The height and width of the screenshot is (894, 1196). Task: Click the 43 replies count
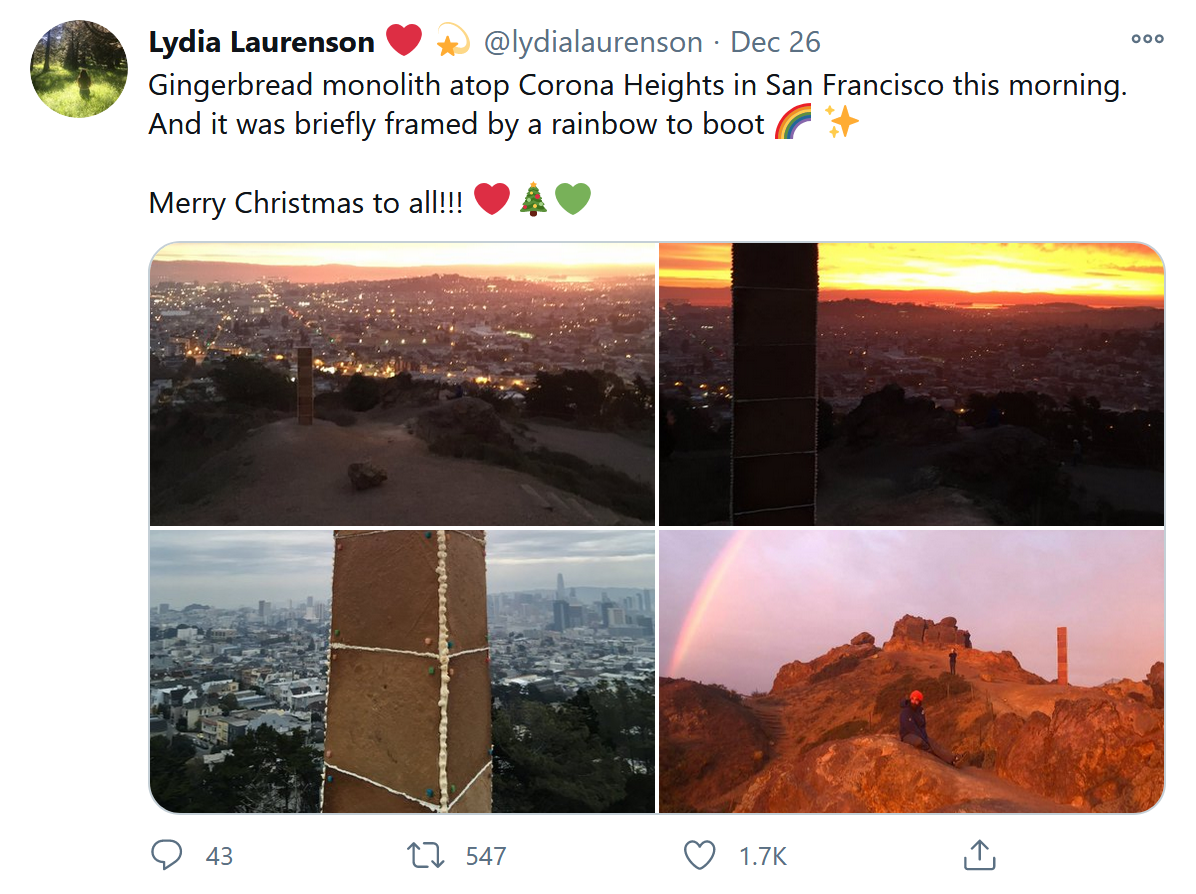tap(219, 856)
